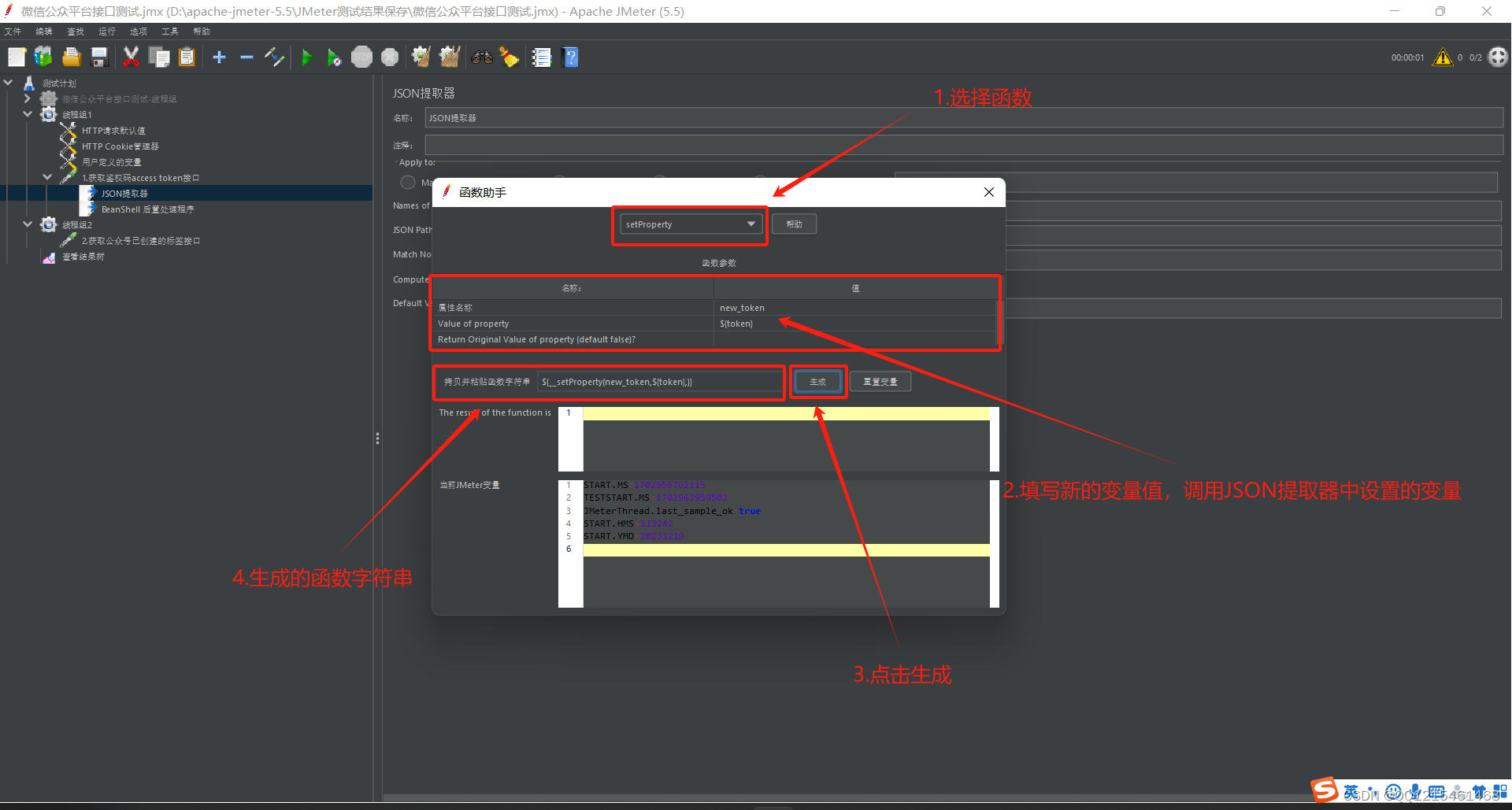Open the 编辑 menu
1512x810 pixels.
pyautogui.click(x=44, y=31)
